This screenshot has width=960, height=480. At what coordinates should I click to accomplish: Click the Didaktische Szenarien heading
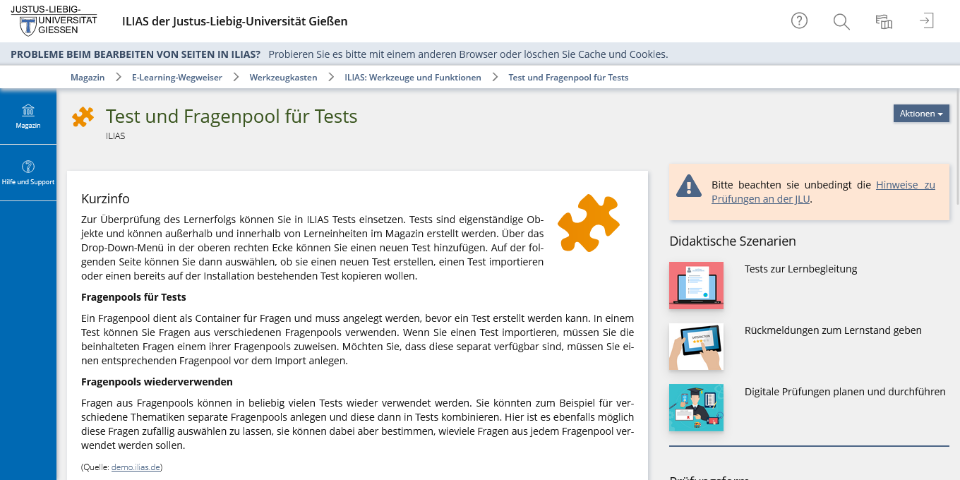click(x=733, y=241)
